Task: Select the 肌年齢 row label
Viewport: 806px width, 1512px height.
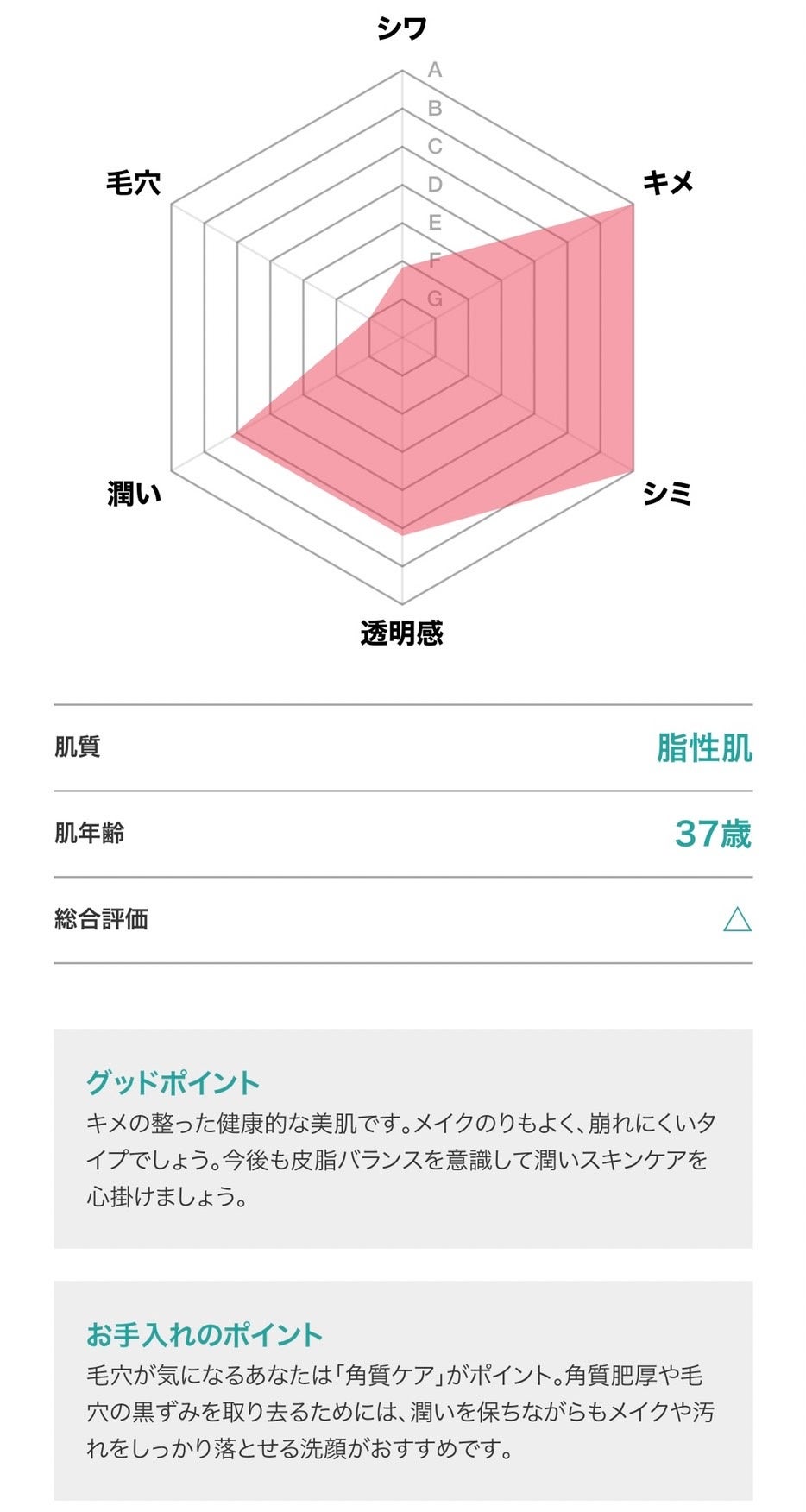Action: 90,833
